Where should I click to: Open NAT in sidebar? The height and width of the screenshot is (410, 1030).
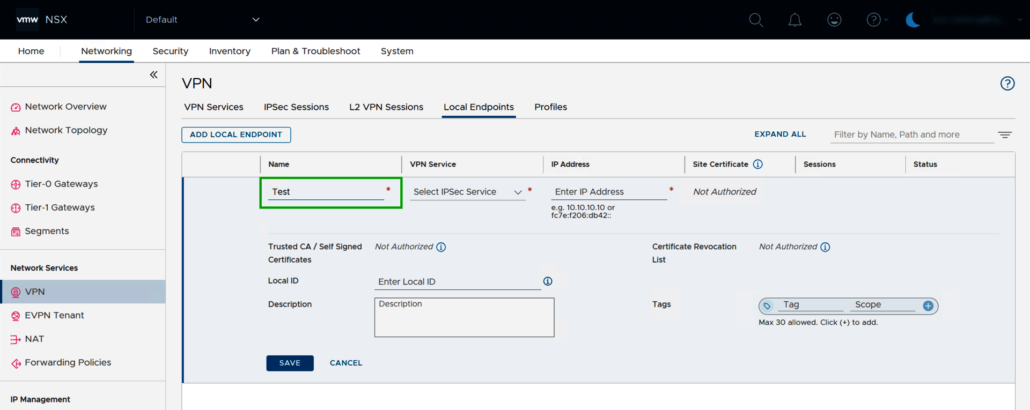(x=34, y=339)
